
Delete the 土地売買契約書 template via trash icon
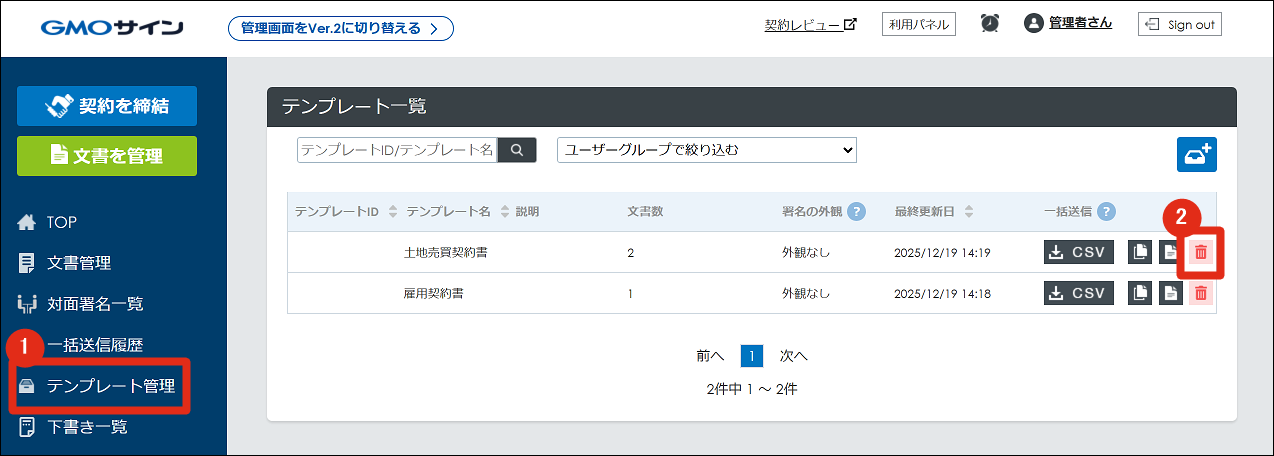click(x=1201, y=252)
